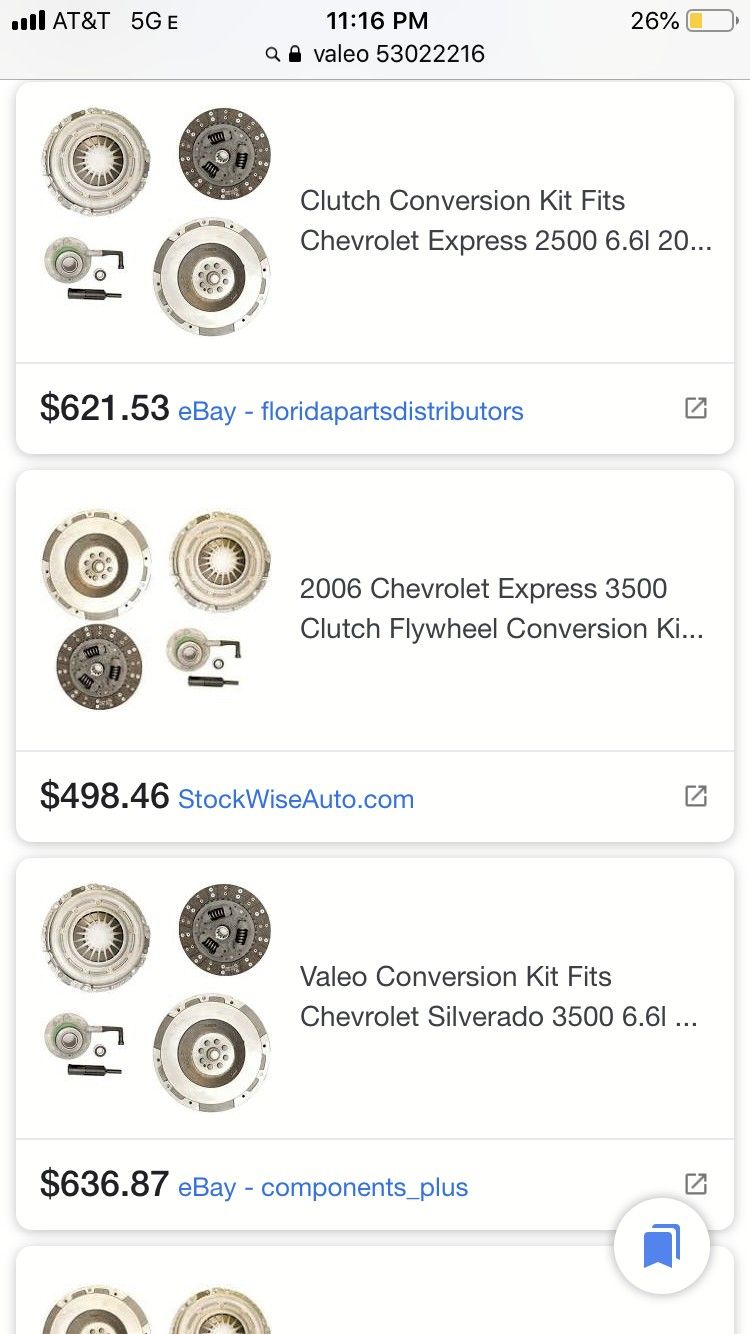
Task: Open external link icon for StockWiseAuto listing
Action: pos(695,796)
